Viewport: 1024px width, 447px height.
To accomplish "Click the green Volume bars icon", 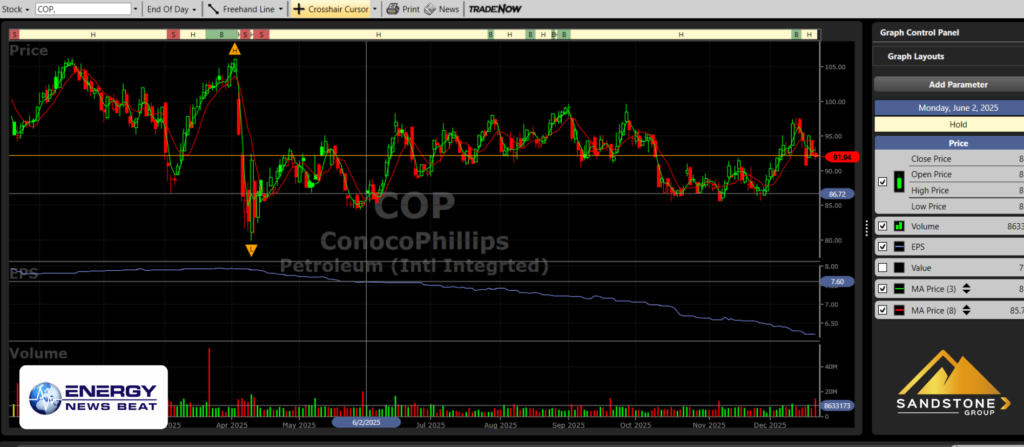I will click(899, 226).
